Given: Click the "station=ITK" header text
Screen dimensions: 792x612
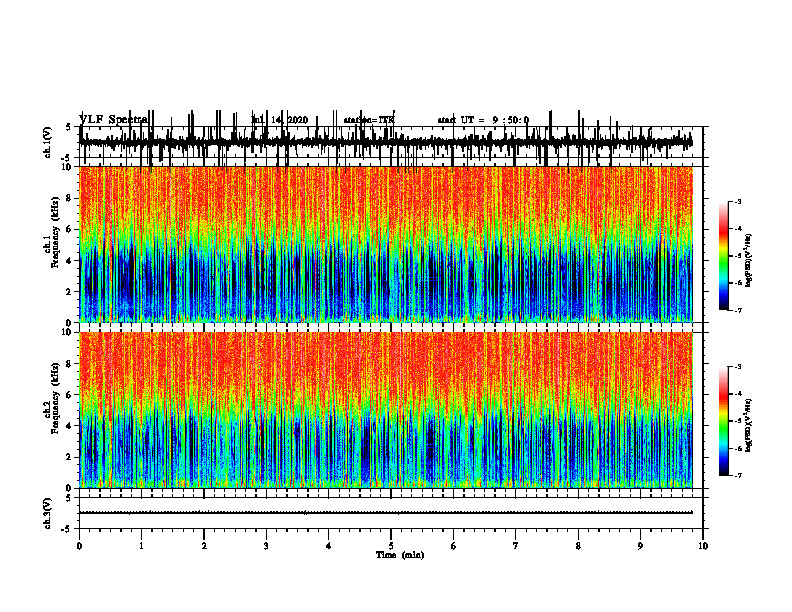Looking at the screenshot, I should pos(369,120).
